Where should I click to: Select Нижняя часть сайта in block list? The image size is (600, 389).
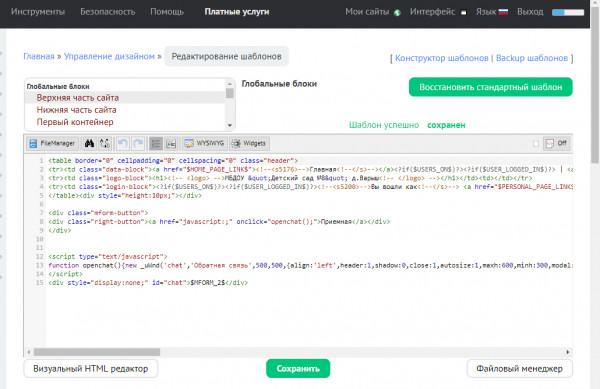pyautogui.click(x=125, y=110)
